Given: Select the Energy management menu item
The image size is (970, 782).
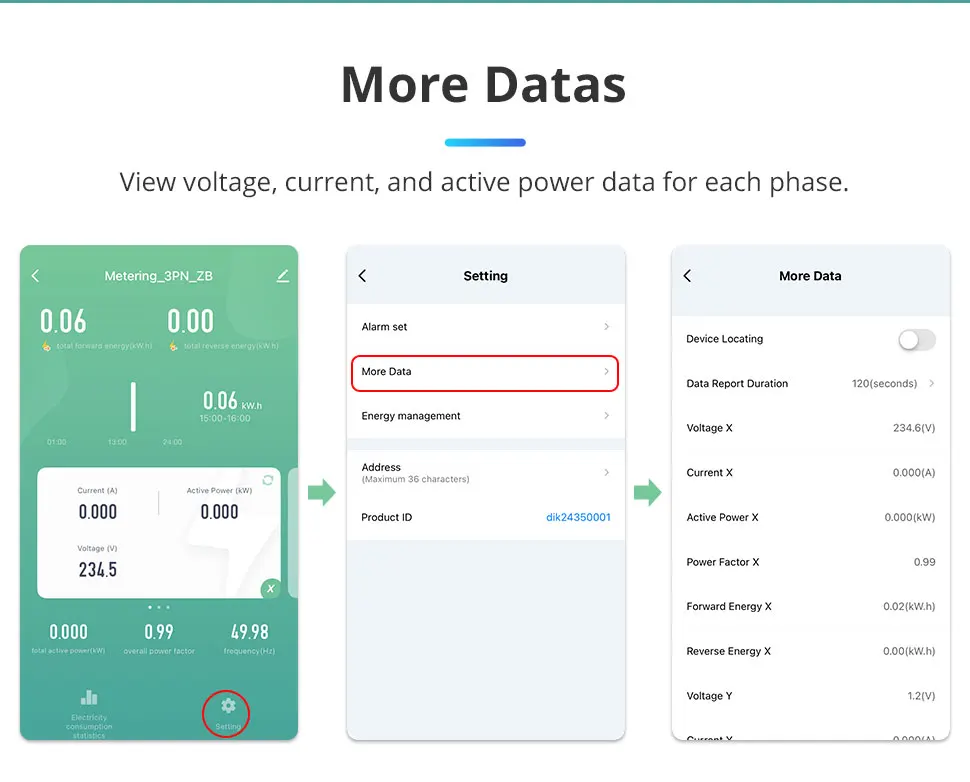Looking at the screenshot, I should tap(485, 416).
